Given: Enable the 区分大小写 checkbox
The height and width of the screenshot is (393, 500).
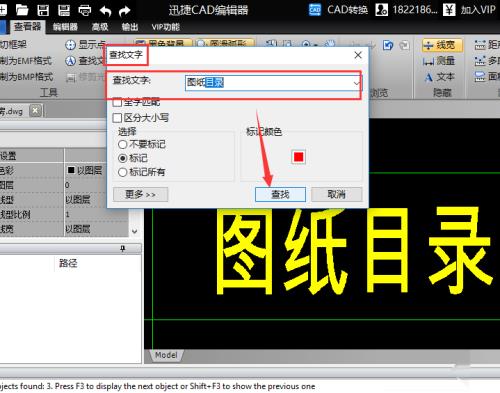Looking at the screenshot, I should pyautogui.click(x=117, y=118).
